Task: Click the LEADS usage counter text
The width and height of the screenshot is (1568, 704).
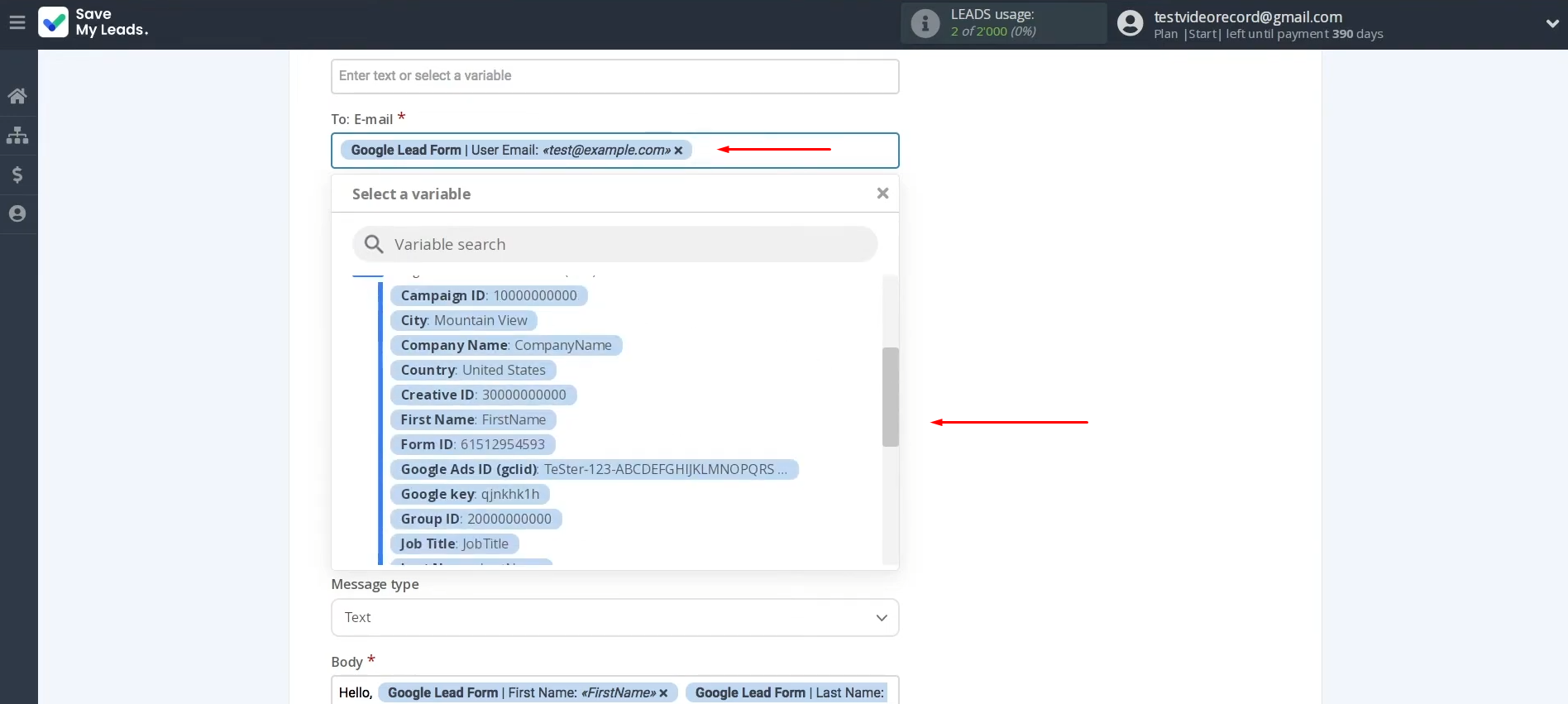Action: point(992,31)
